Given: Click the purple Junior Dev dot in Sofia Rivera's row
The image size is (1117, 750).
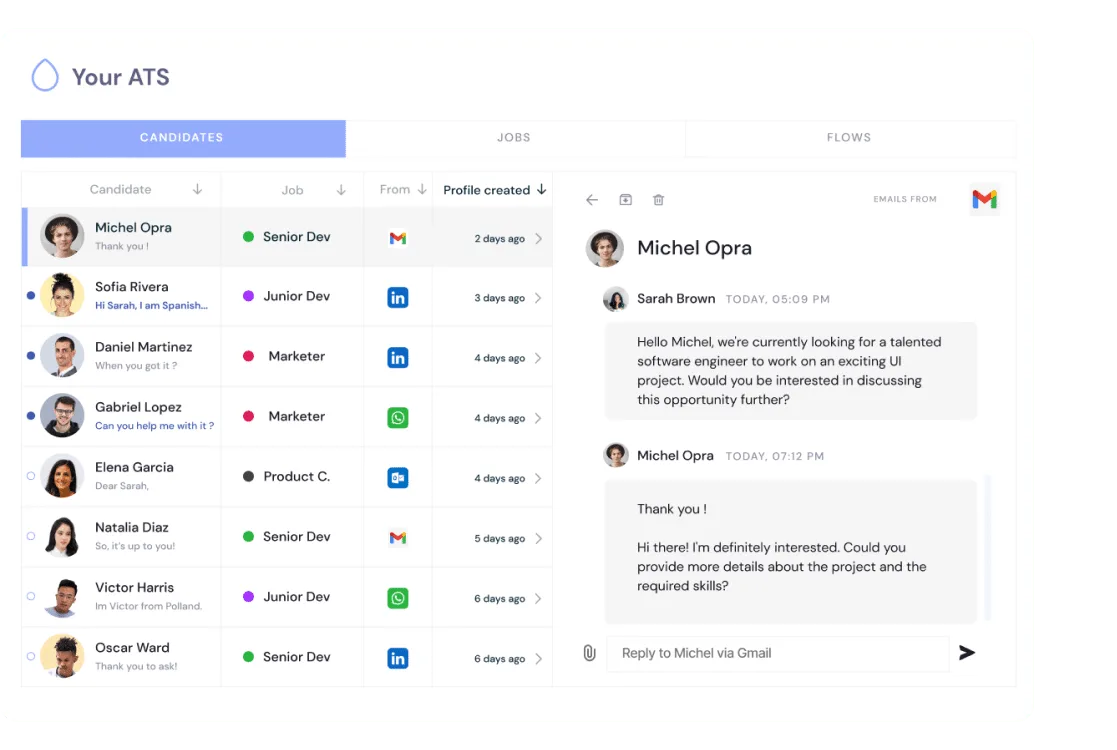Looking at the screenshot, I should (x=249, y=296).
